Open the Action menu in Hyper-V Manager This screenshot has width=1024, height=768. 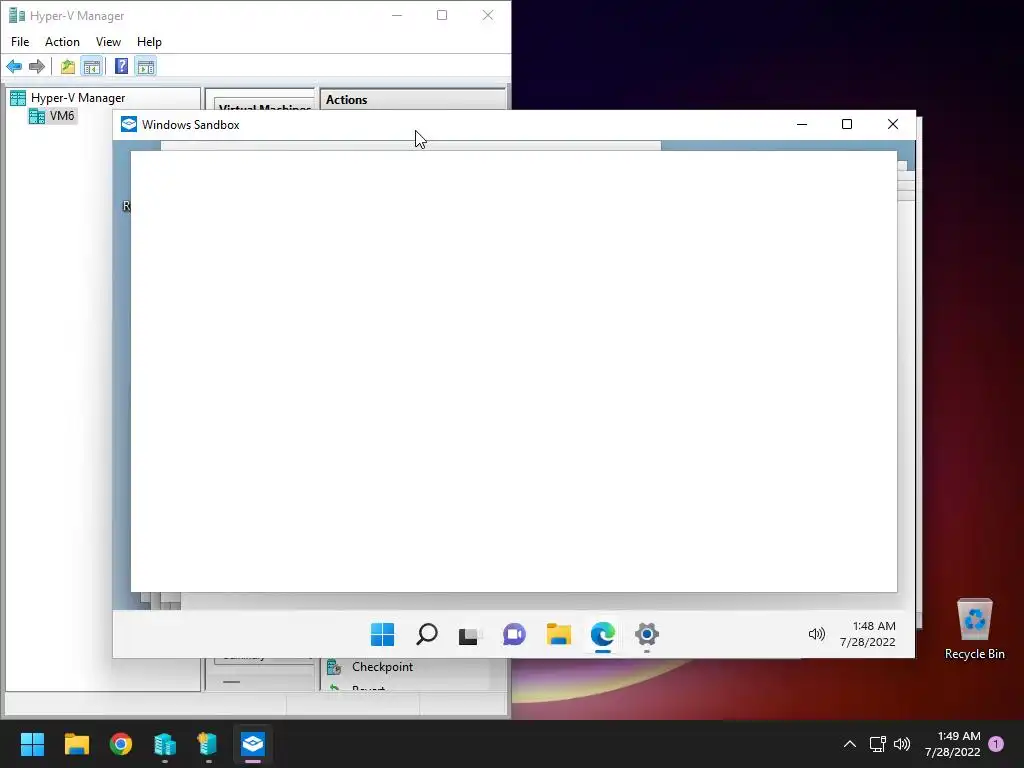point(62,42)
